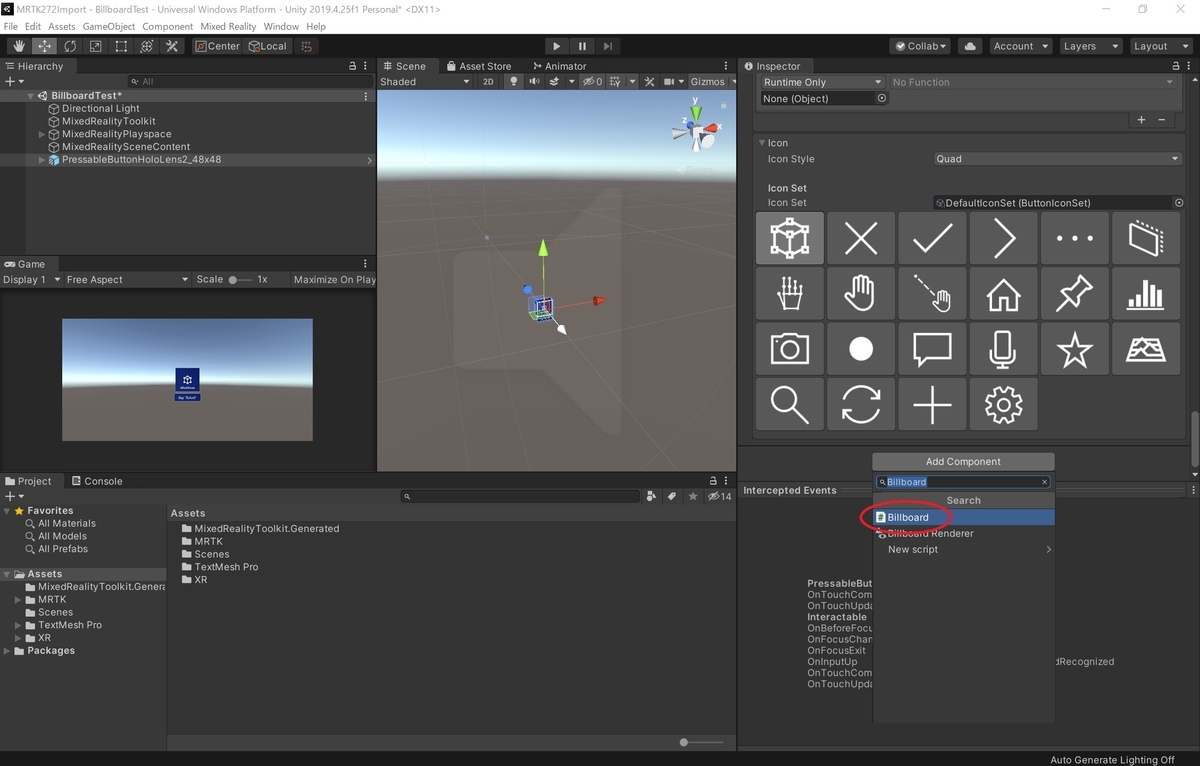Select the gear icon in Icon Set
1200x766 pixels.
tap(1003, 404)
